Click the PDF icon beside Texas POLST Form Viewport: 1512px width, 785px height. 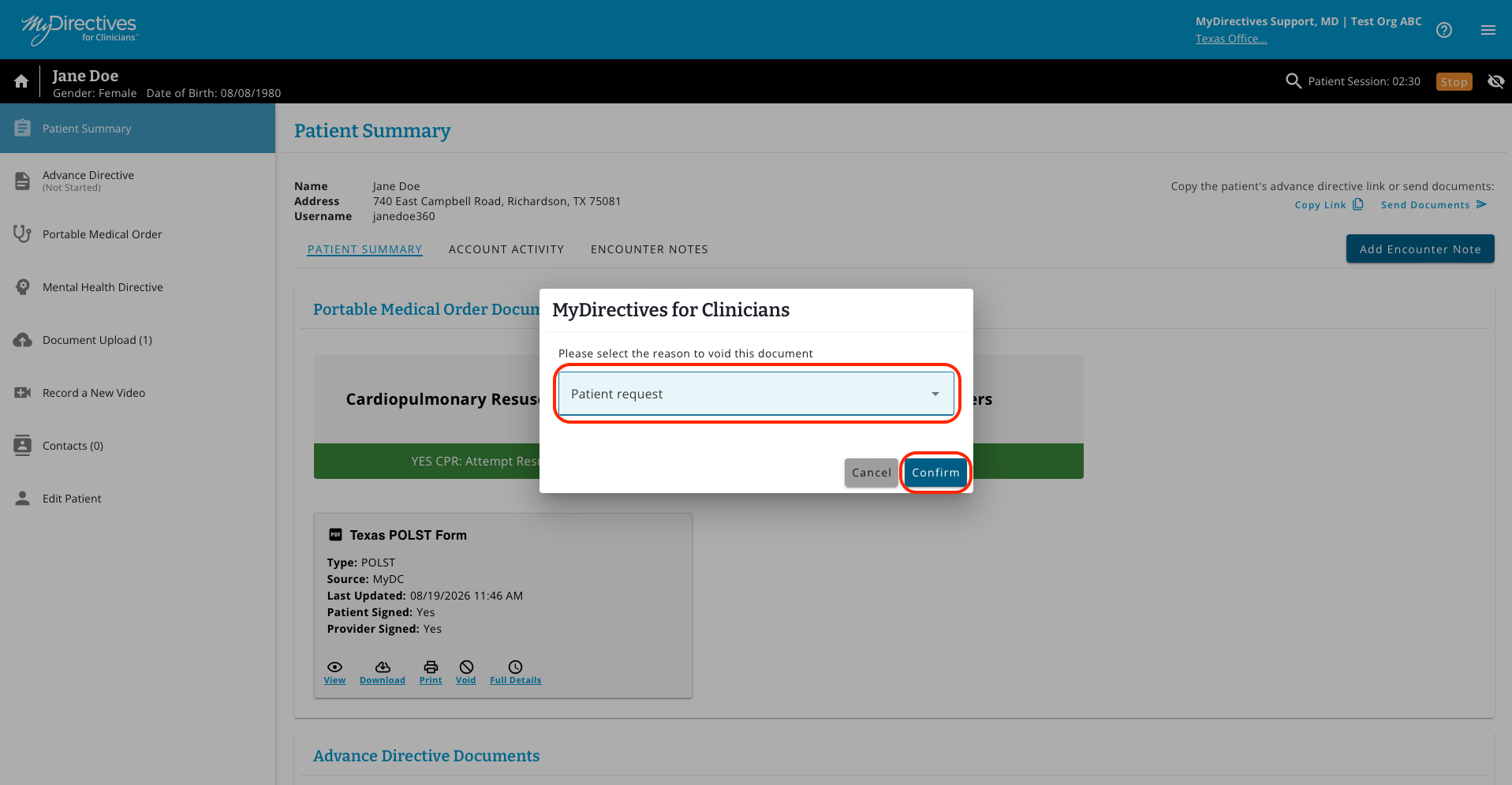pyautogui.click(x=335, y=534)
